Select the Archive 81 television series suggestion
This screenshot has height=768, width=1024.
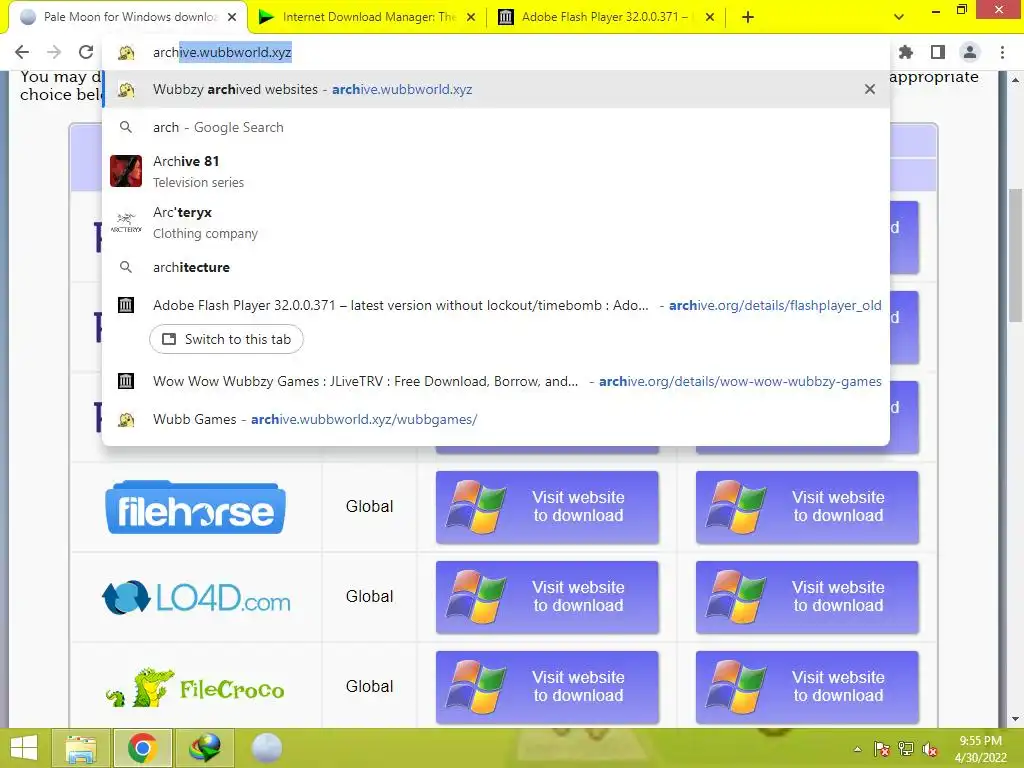pos(496,171)
